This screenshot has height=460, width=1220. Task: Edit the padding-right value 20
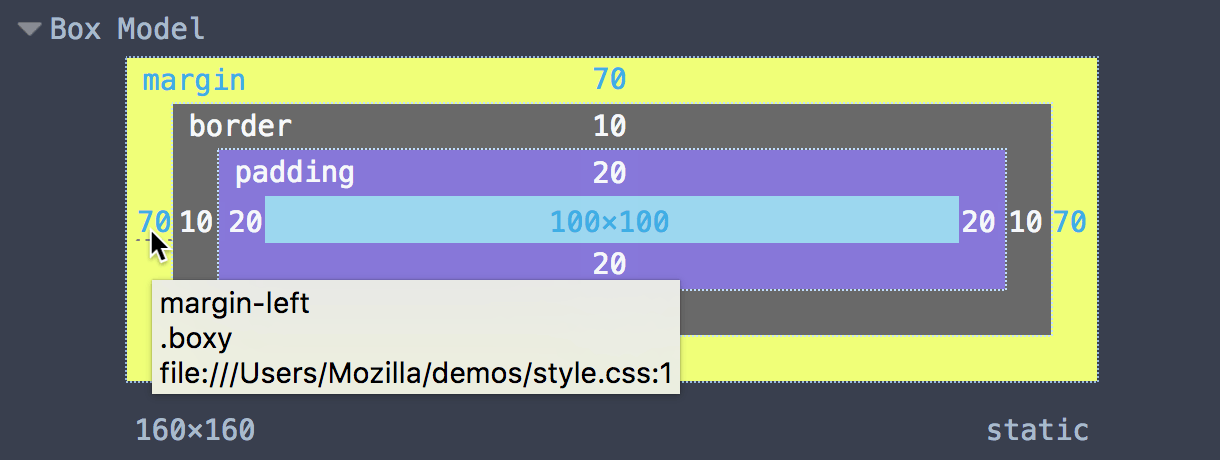coord(978,221)
